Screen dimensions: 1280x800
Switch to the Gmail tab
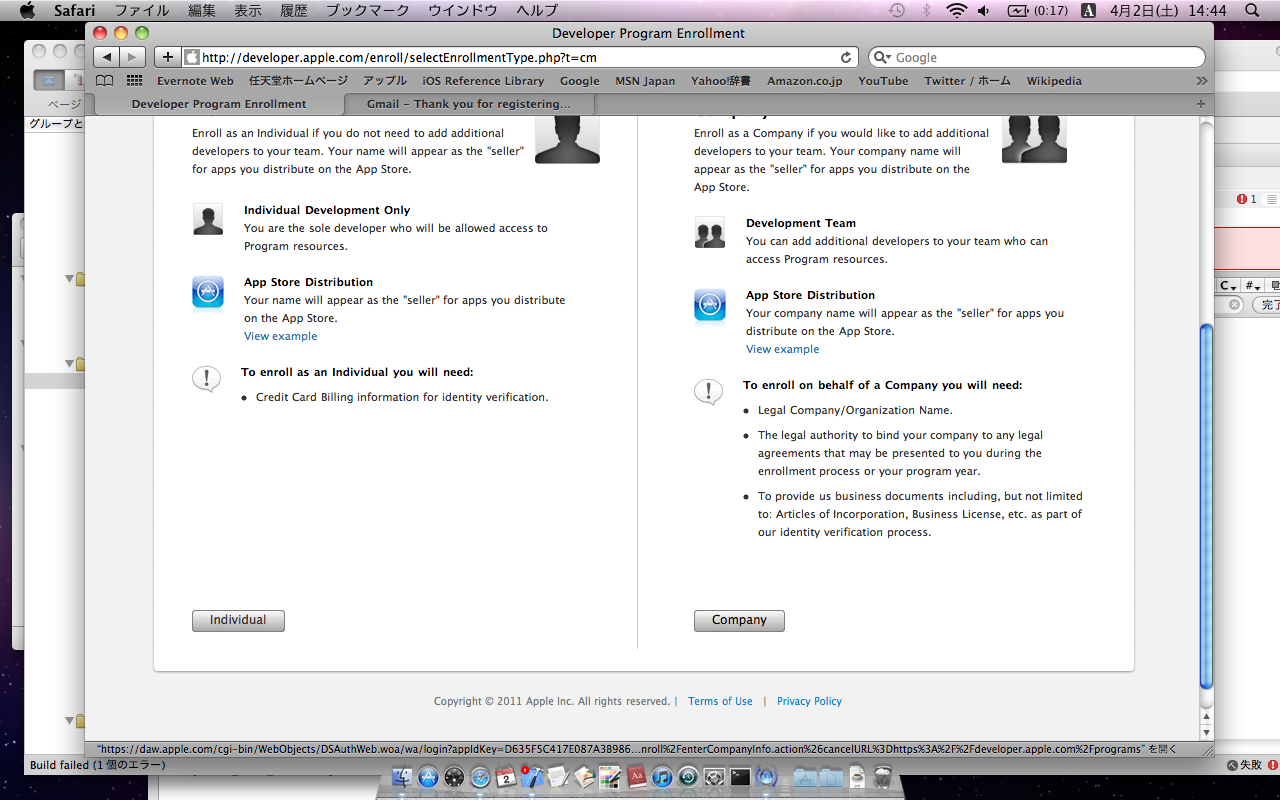(x=469, y=104)
